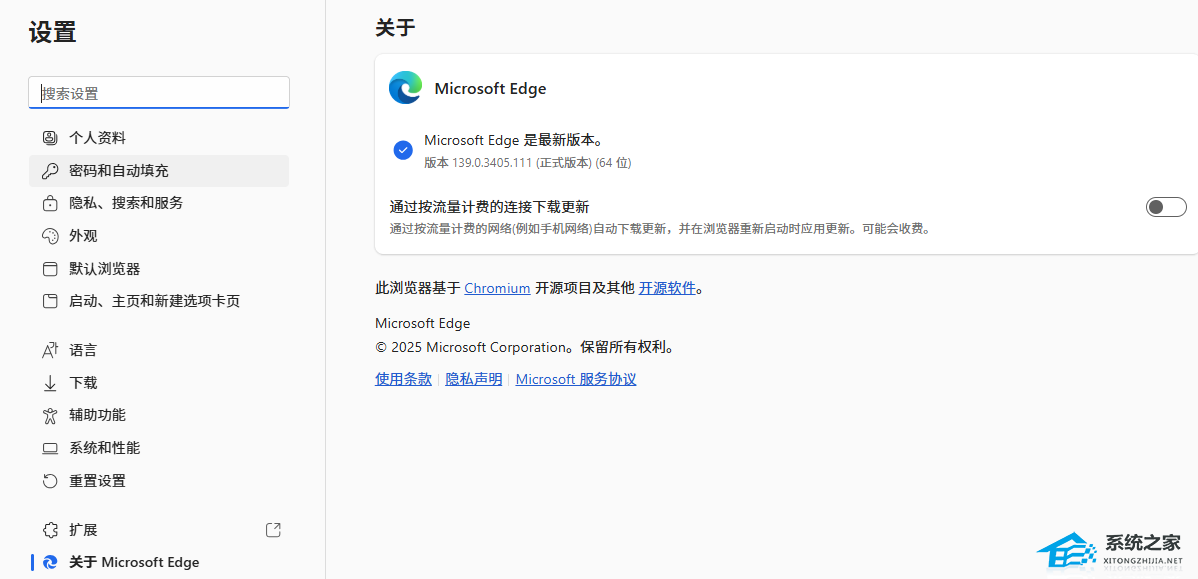This screenshot has width=1198, height=579.
Task: Click the 关于 page heading
Action: (x=395, y=28)
